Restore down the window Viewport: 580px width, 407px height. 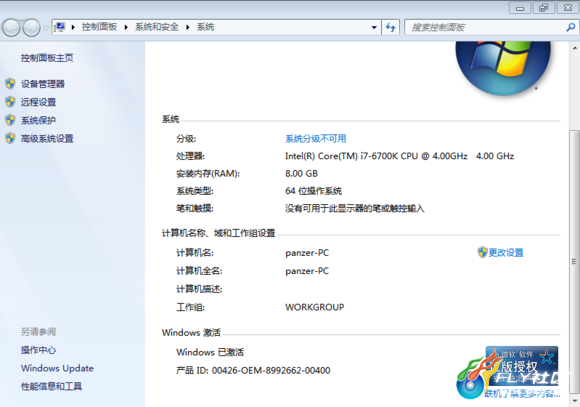[544, 8]
